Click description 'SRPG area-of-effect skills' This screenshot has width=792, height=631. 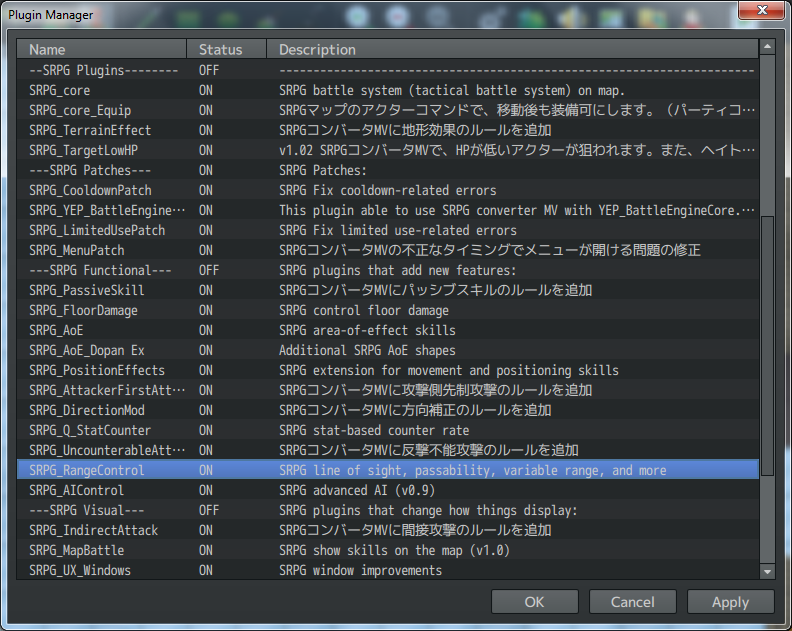367,330
